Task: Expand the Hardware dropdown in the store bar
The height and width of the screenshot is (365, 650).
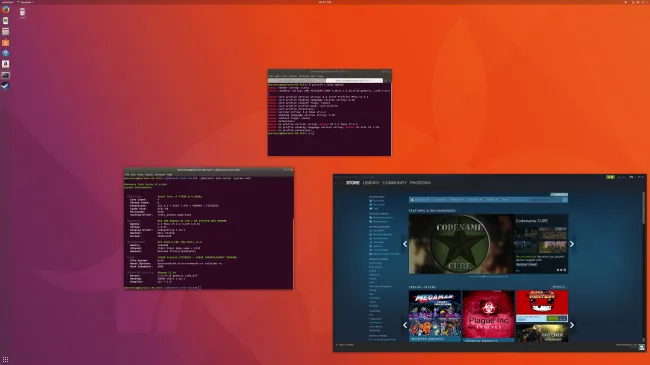Action: (x=474, y=200)
